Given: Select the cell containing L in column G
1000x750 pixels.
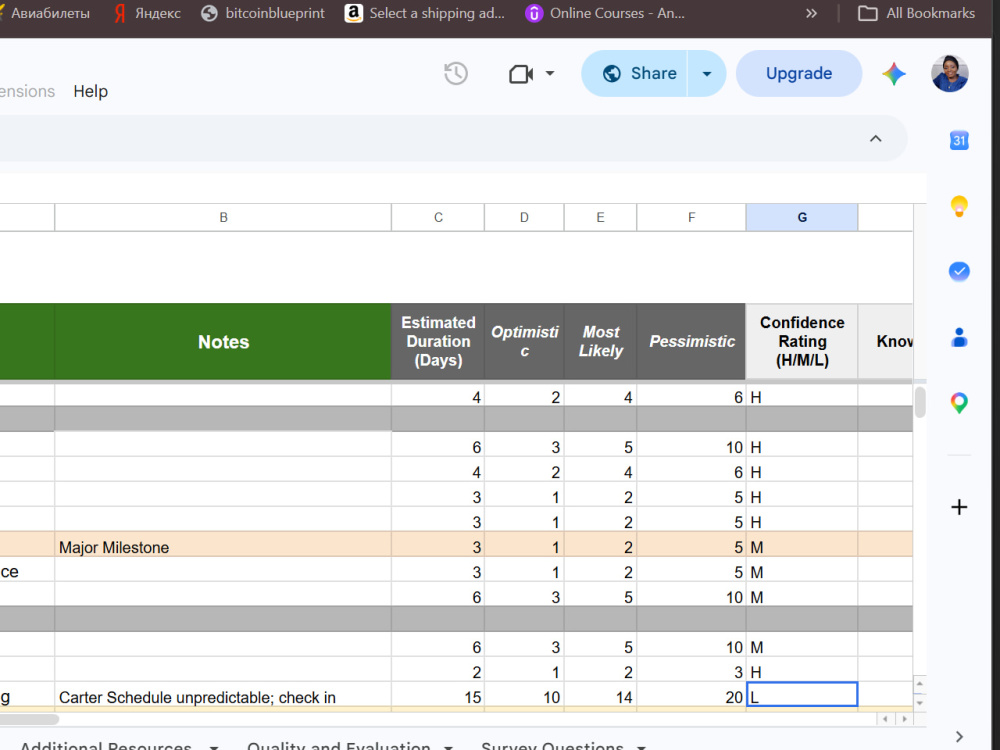Looking at the screenshot, I should tap(802, 695).
